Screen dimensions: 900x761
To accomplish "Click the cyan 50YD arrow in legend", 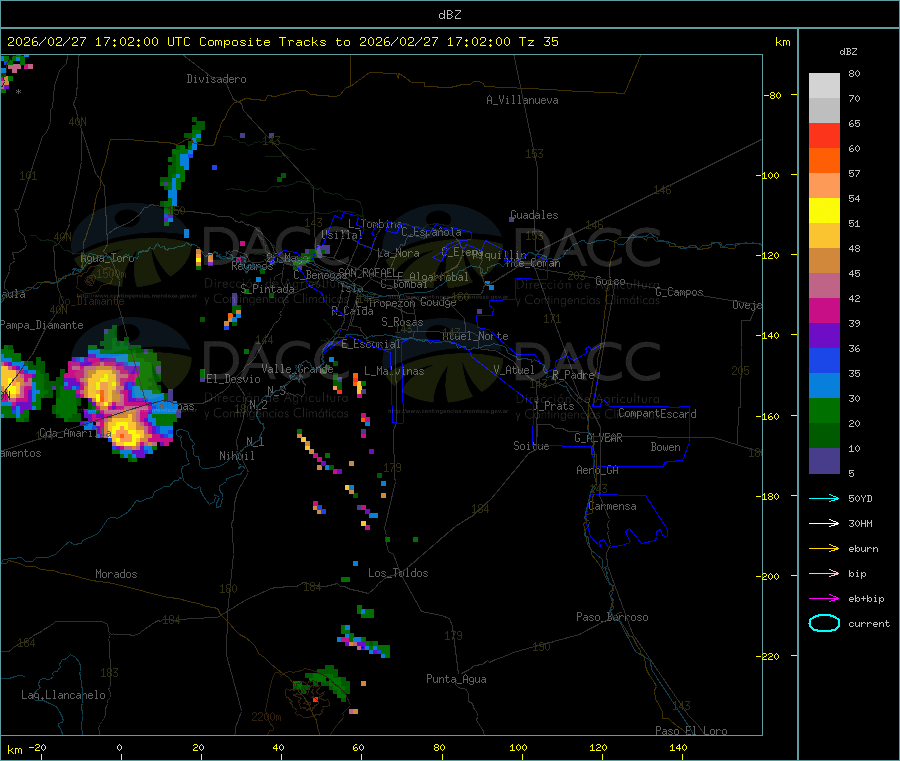I will pos(824,498).
